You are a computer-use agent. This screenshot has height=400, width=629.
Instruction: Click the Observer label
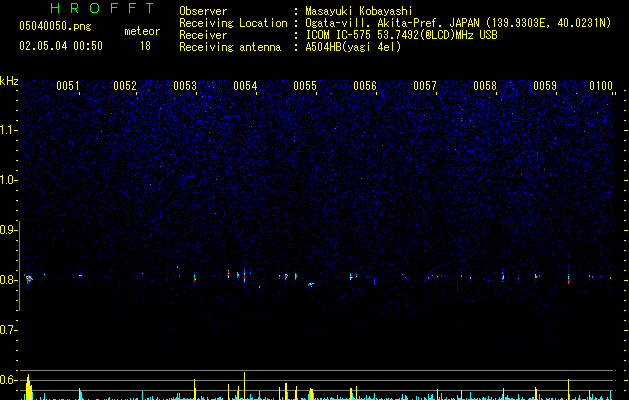click(x=203, y=11)
